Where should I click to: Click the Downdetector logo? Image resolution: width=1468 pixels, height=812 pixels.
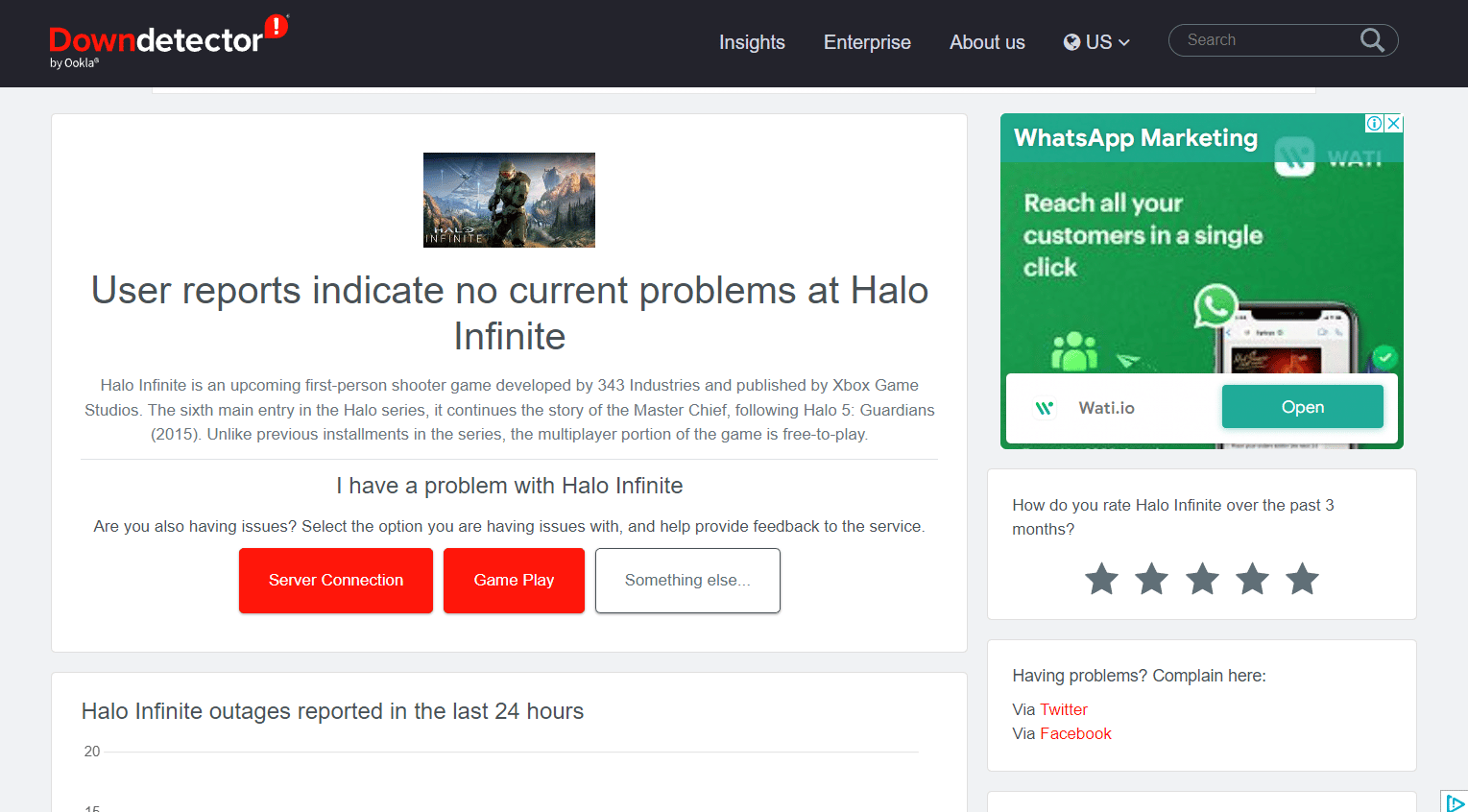(168, 41)
